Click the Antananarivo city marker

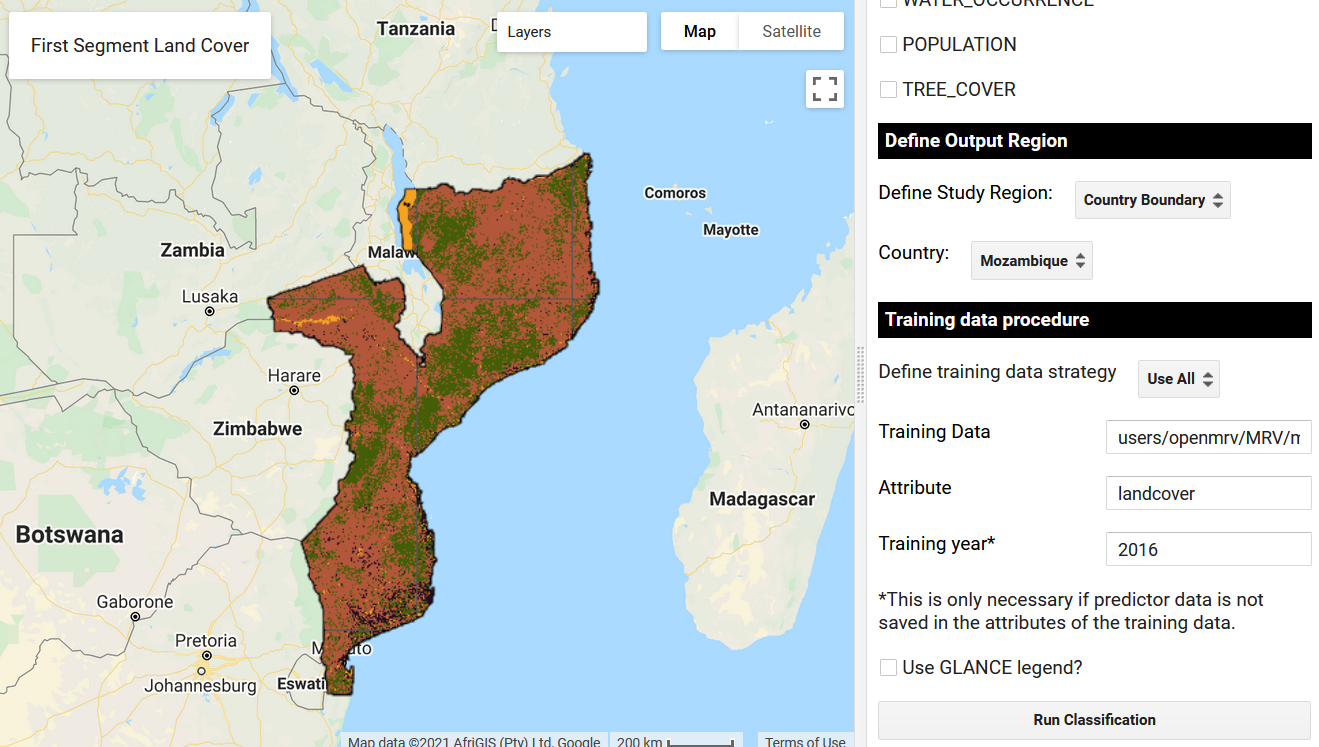(x=805, y=425)
